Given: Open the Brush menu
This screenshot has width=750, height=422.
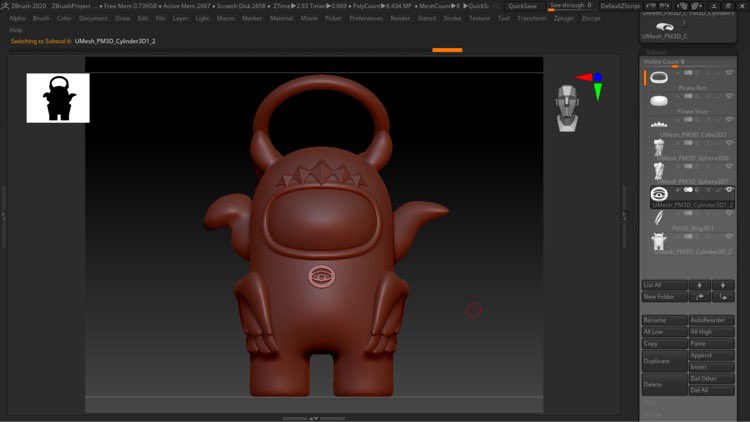Looking at the screenshot, I should coord(41,18).
